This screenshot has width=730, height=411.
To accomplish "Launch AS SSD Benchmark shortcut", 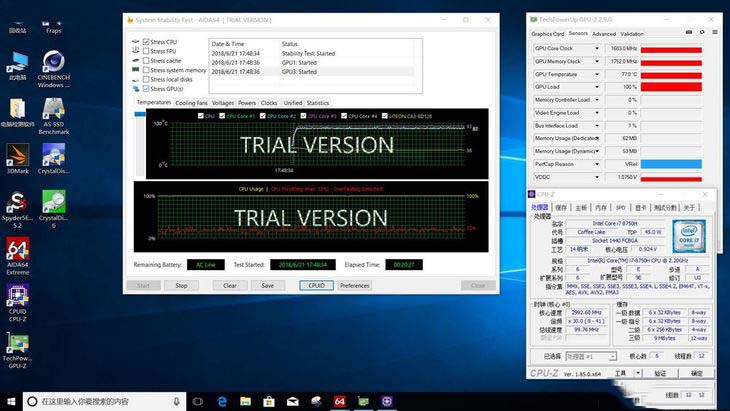I will click(x=54, y=115).
